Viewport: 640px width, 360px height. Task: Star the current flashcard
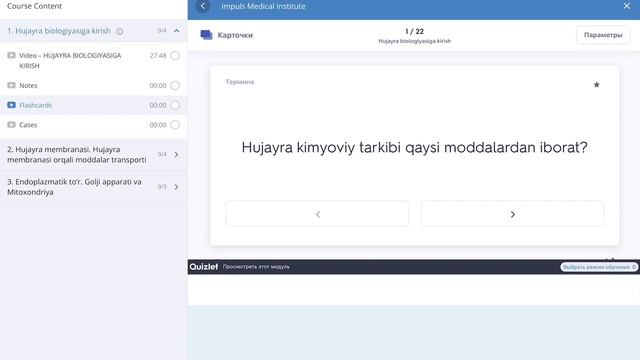pyautogui.click(x=596, y=85)
